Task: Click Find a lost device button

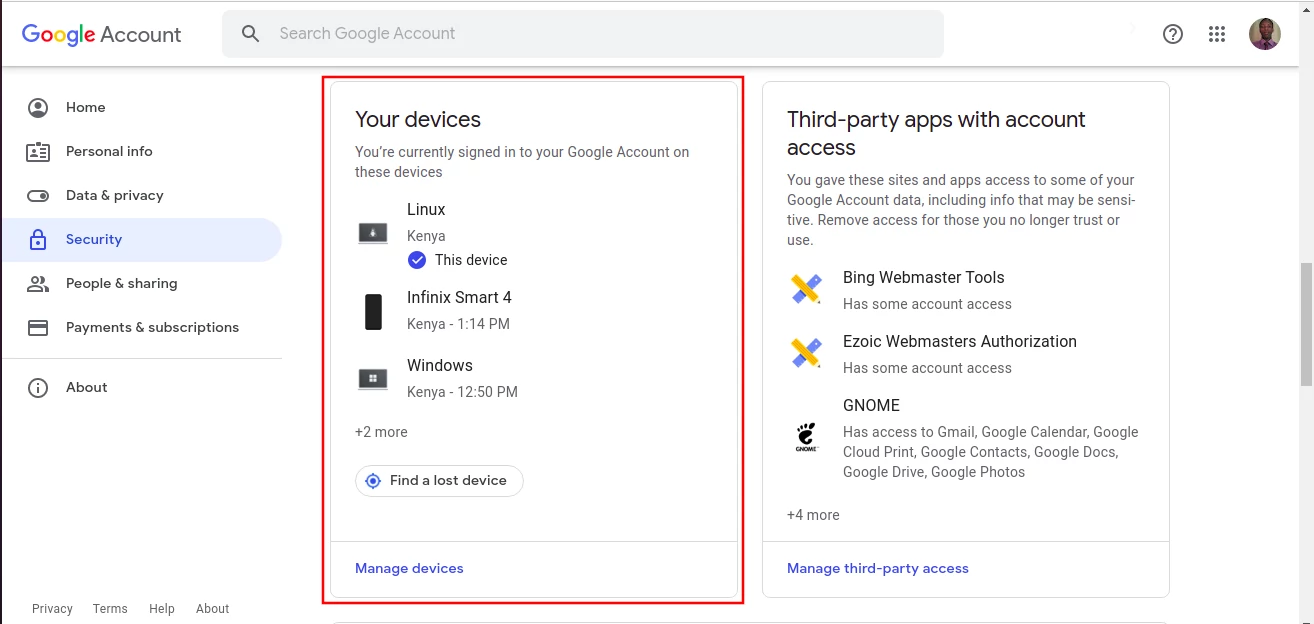Action: (x=439, y=481)
